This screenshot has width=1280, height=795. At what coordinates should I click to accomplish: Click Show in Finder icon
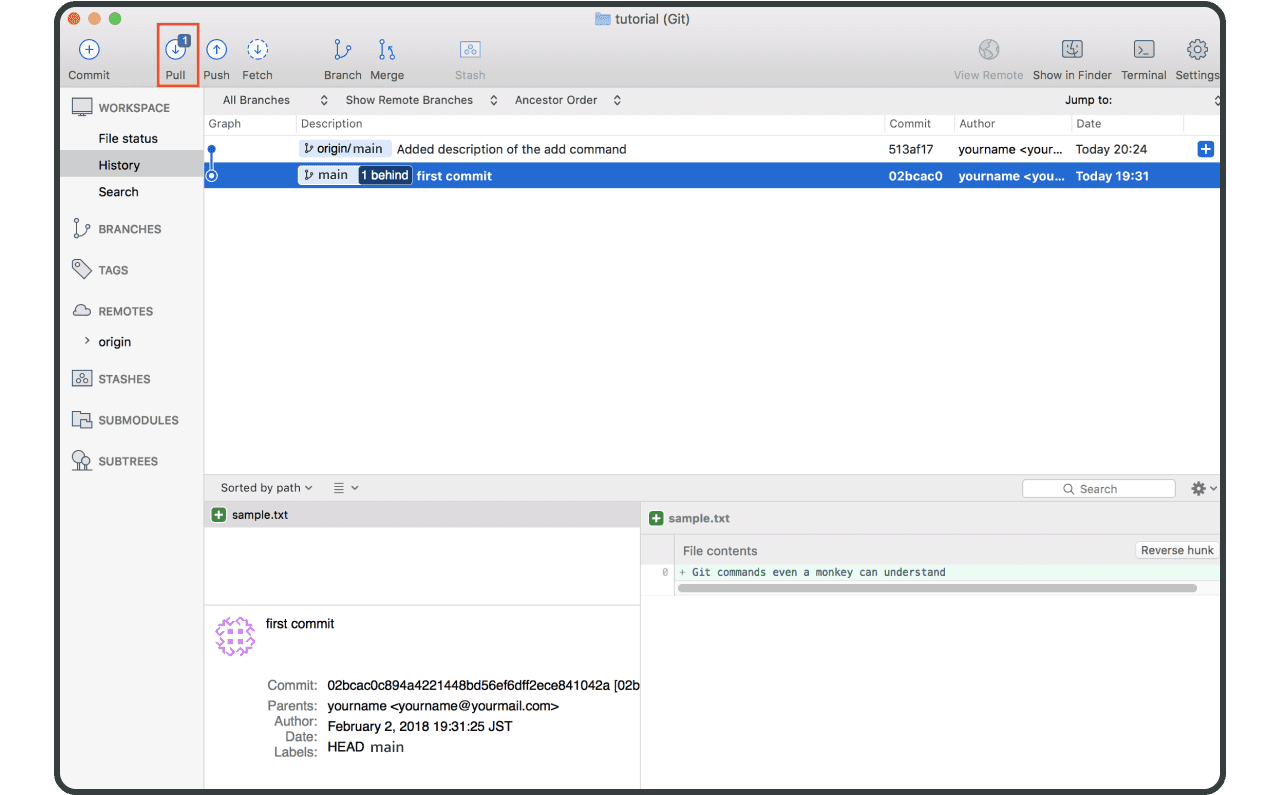click(x=1072, y=49)
